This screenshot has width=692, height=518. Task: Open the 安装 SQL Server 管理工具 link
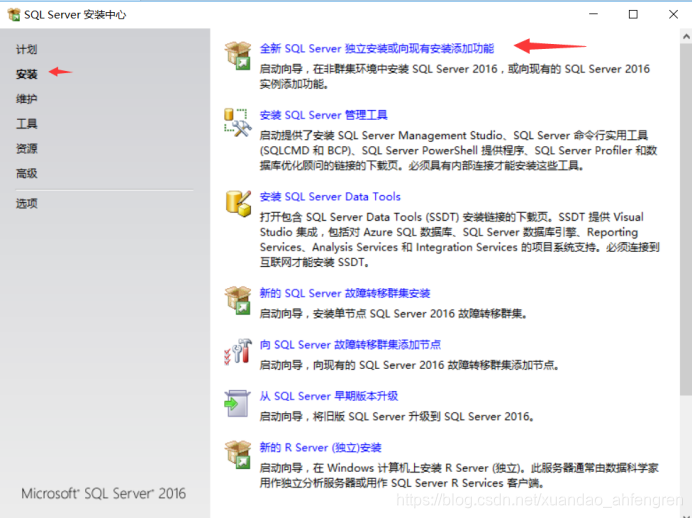click(323, 115)
